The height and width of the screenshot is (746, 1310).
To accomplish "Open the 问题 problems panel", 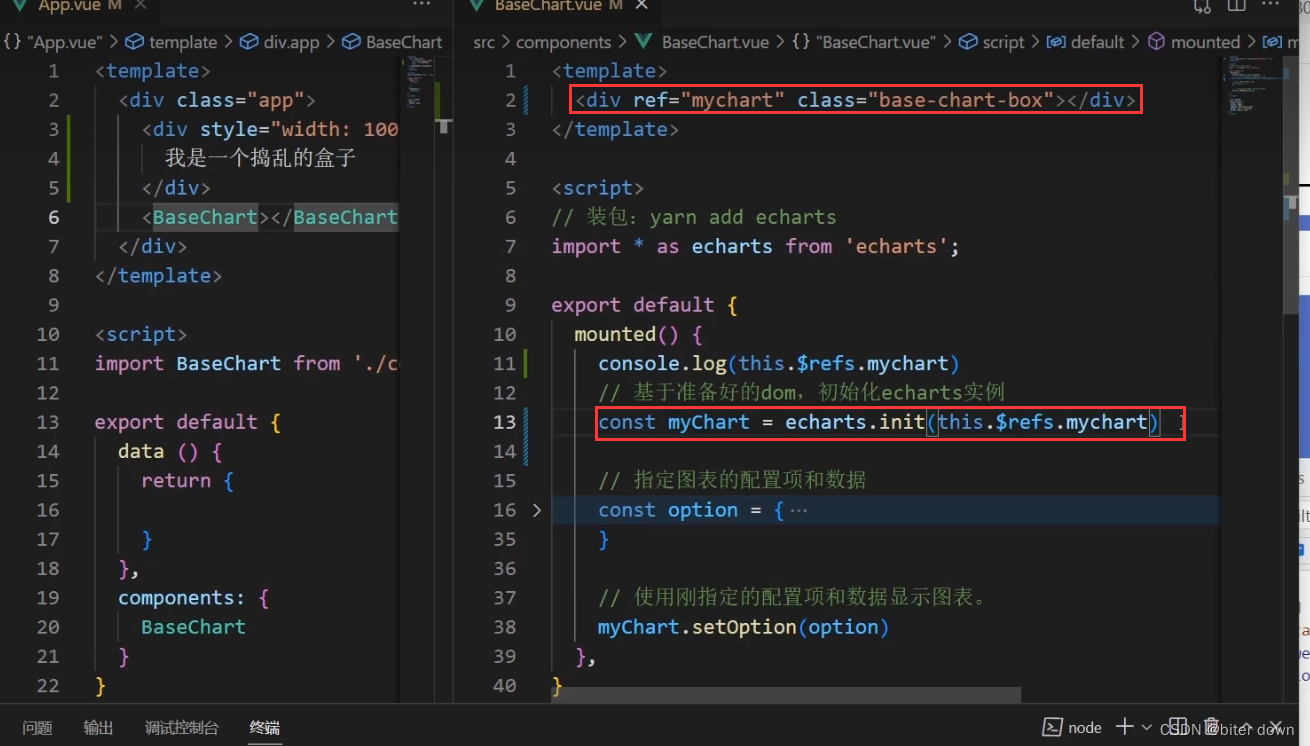I will 36,728.
